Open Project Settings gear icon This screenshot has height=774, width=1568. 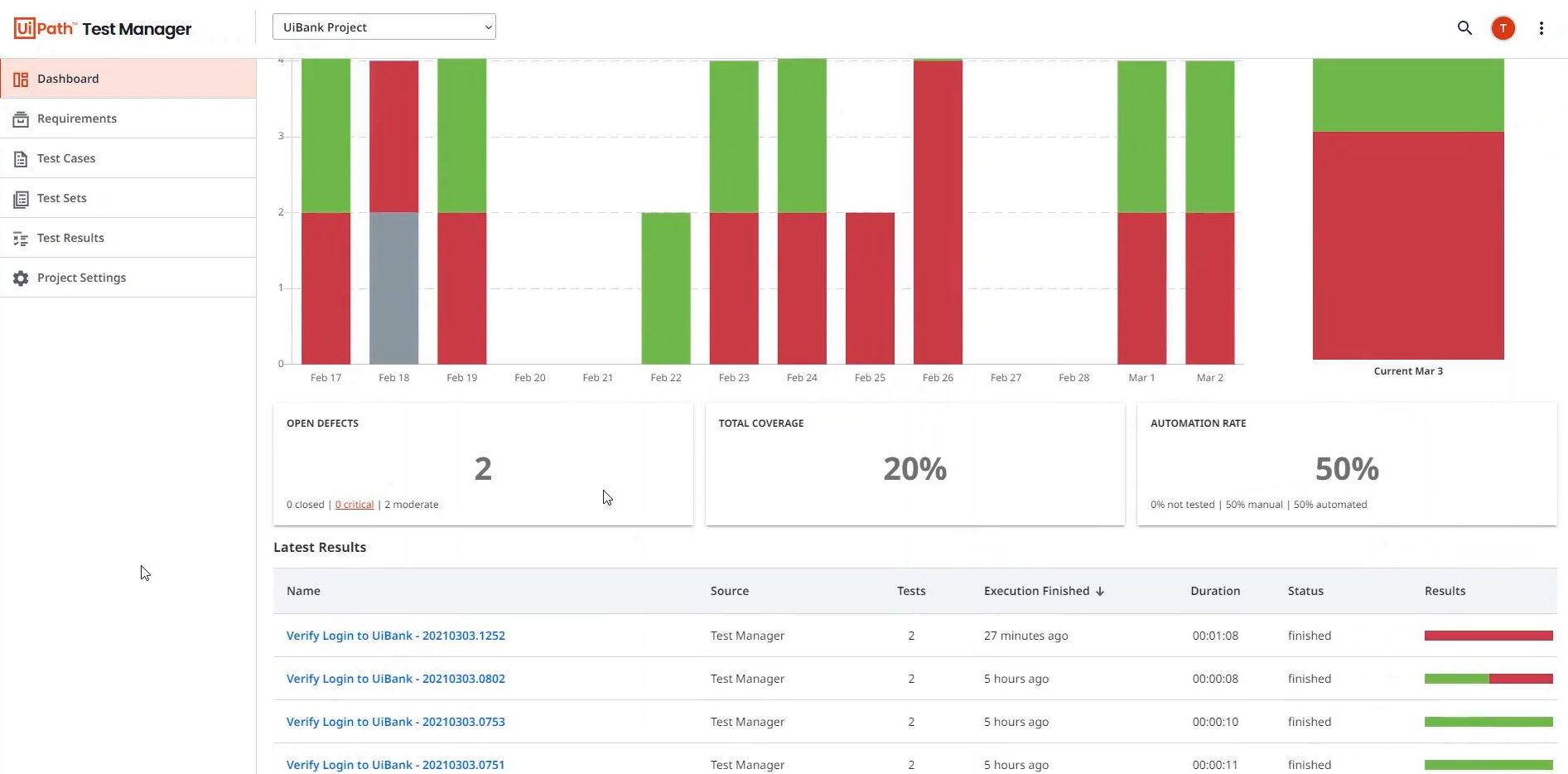20,278
